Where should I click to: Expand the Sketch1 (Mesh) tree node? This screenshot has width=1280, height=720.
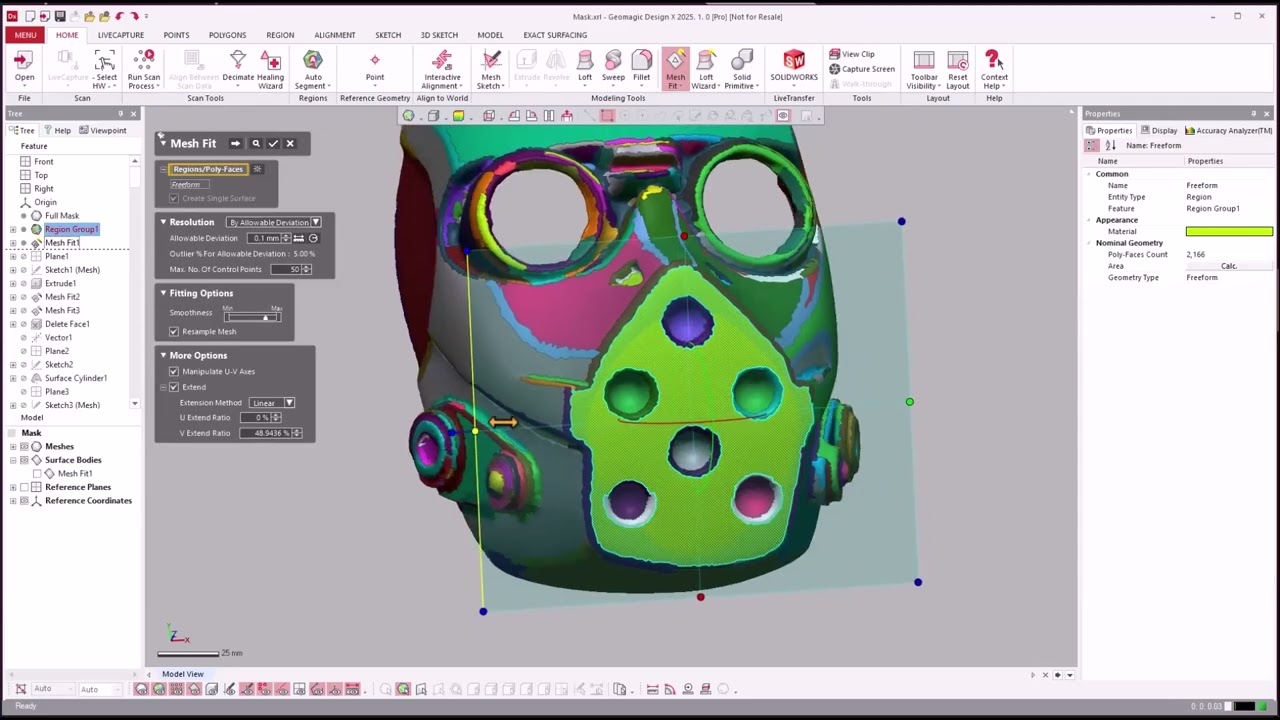(x=13, y=270)
